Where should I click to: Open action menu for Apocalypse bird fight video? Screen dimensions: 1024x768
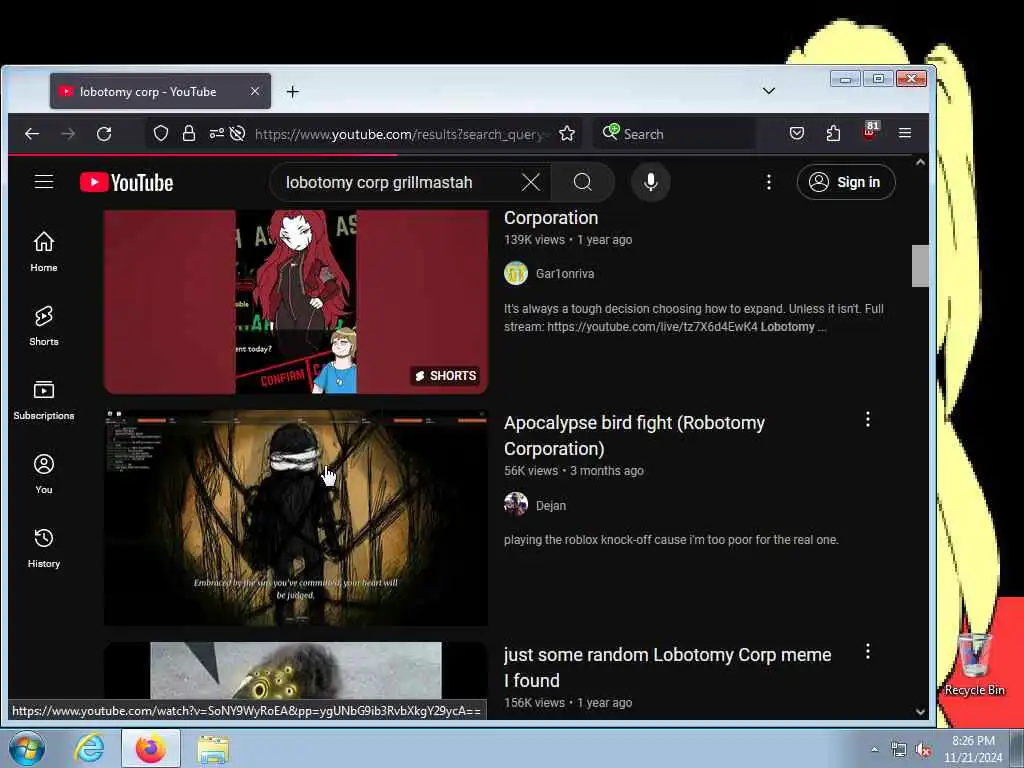coord(867,419)
